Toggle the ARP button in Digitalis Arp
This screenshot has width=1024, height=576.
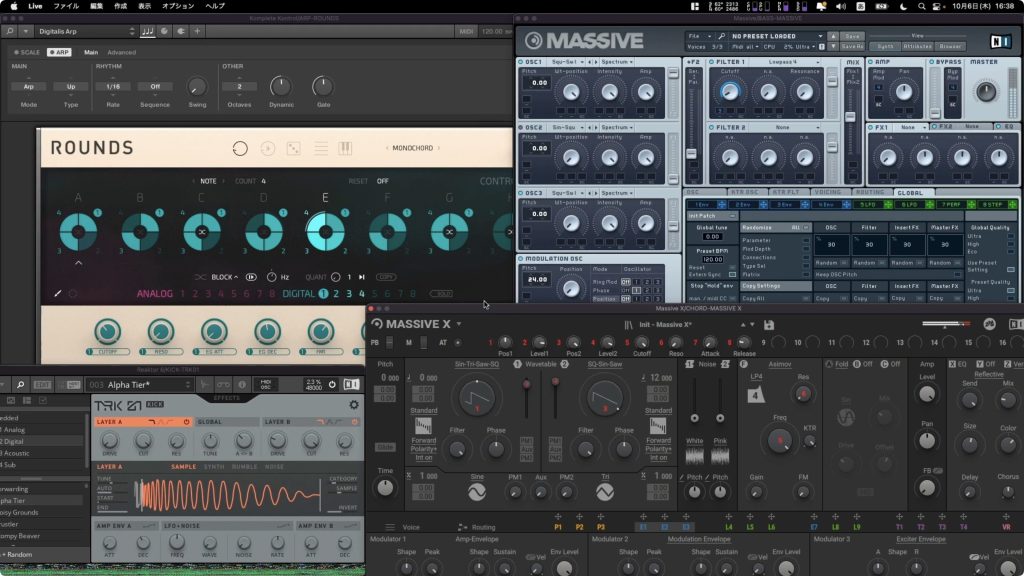point(59,52)
